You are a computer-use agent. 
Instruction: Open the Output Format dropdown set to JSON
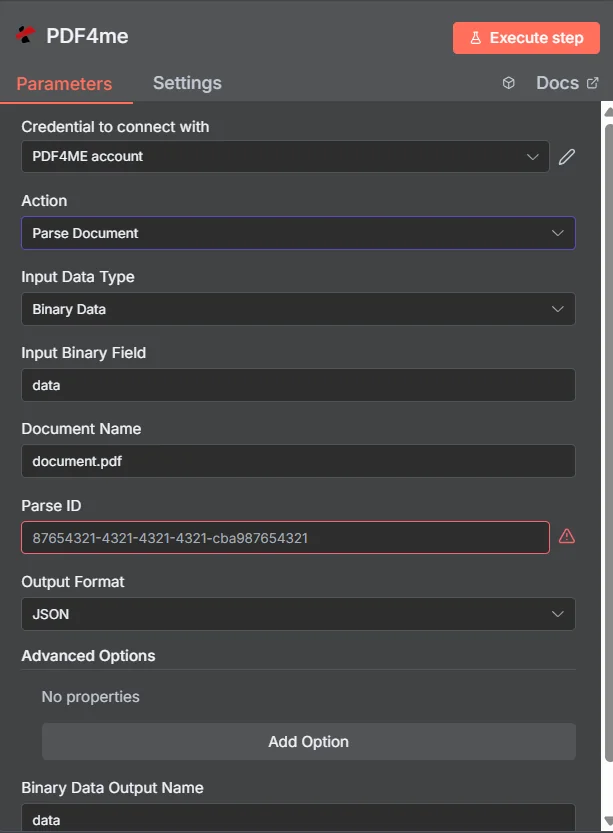click(298, 613)
